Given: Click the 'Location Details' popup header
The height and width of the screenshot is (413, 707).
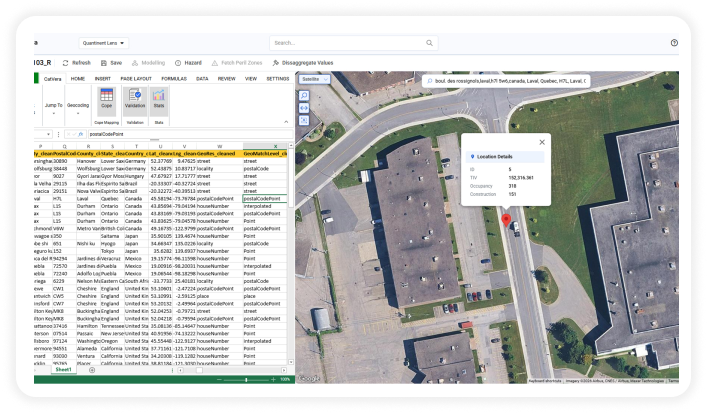Looking at the screenshot, I should pos(505,157).
